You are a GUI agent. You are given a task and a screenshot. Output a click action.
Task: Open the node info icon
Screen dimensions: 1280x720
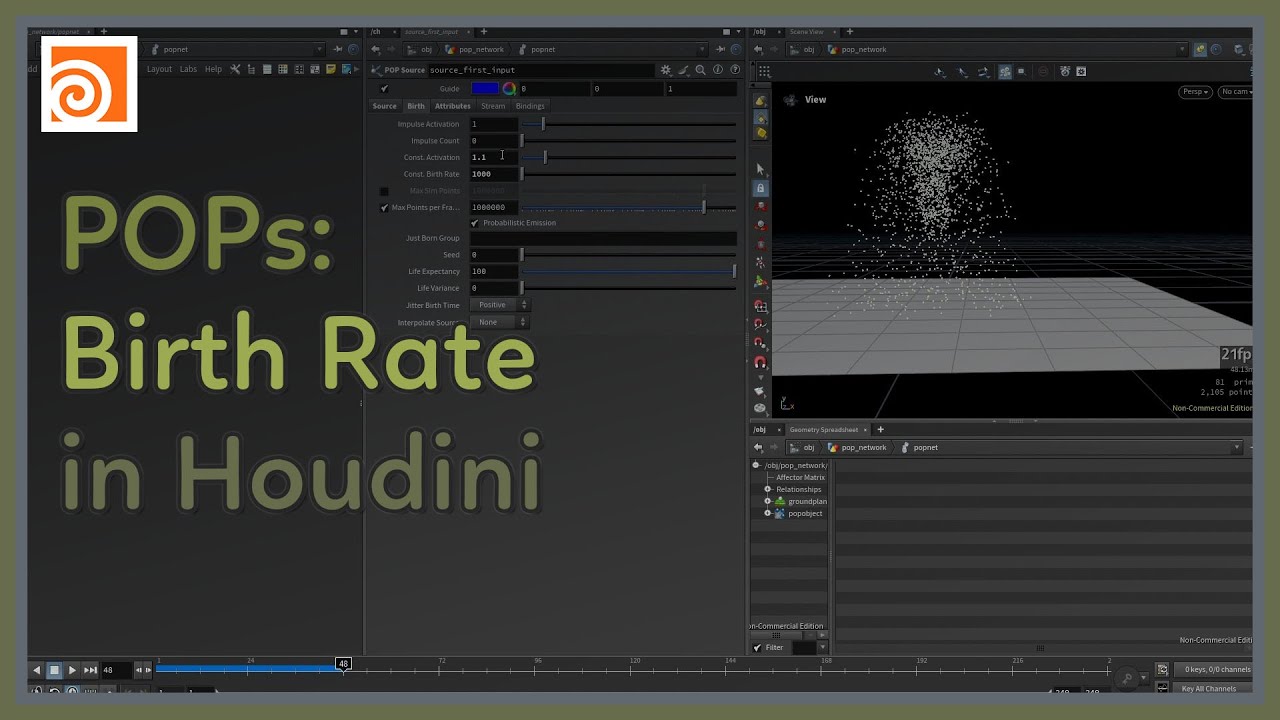pos(718,70)
